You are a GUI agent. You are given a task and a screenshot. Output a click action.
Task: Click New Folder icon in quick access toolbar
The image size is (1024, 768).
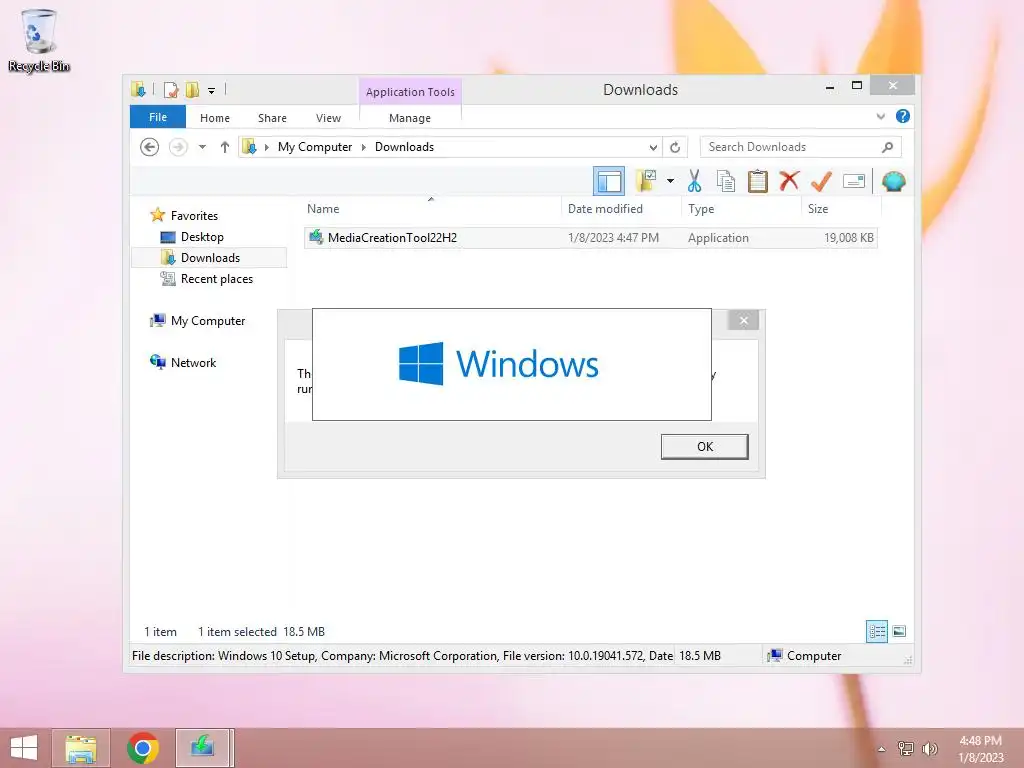192,90
